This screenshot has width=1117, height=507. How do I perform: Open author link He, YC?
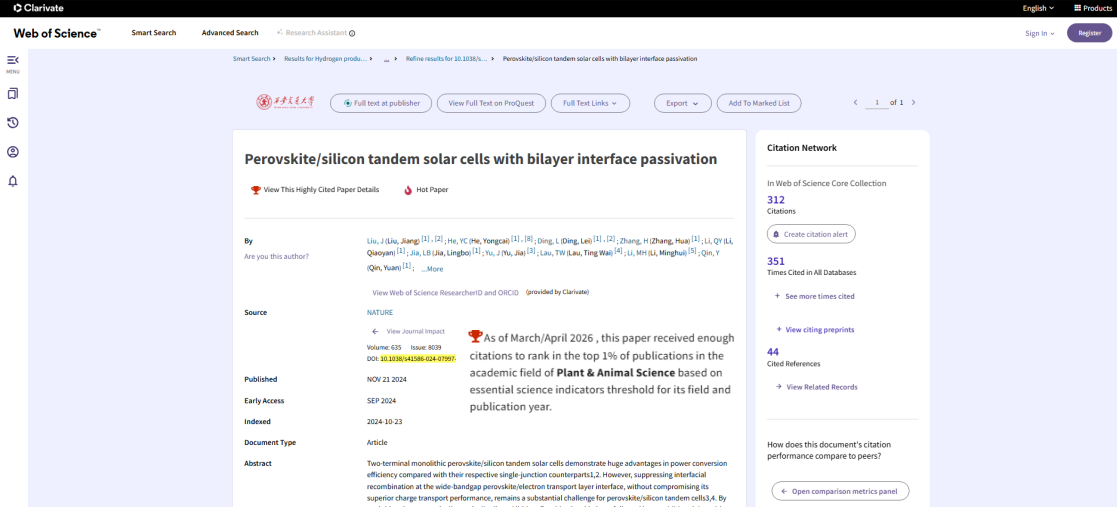[x=457, y=241]
